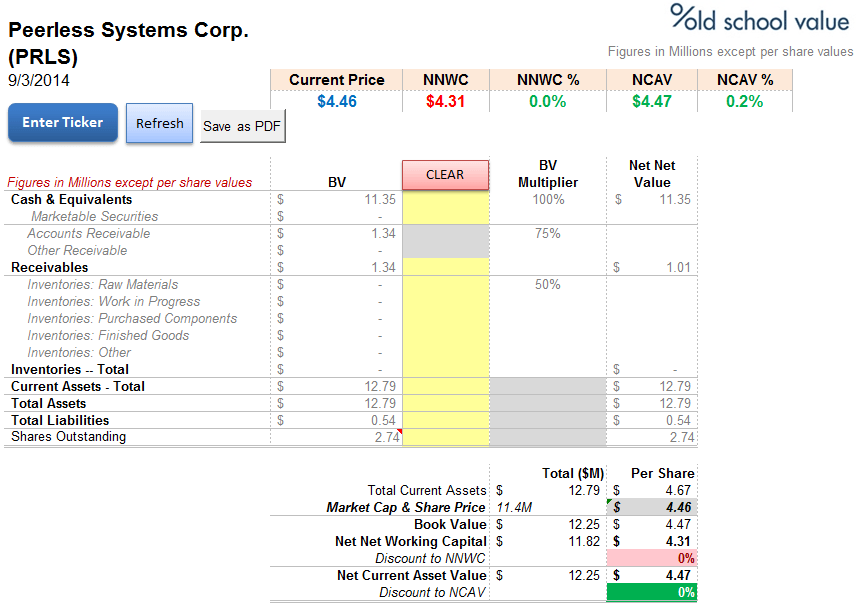Select the 11.35 BV value for Cash & Equivalents
This screenshot has height=614, width=857.
point(380,200)
